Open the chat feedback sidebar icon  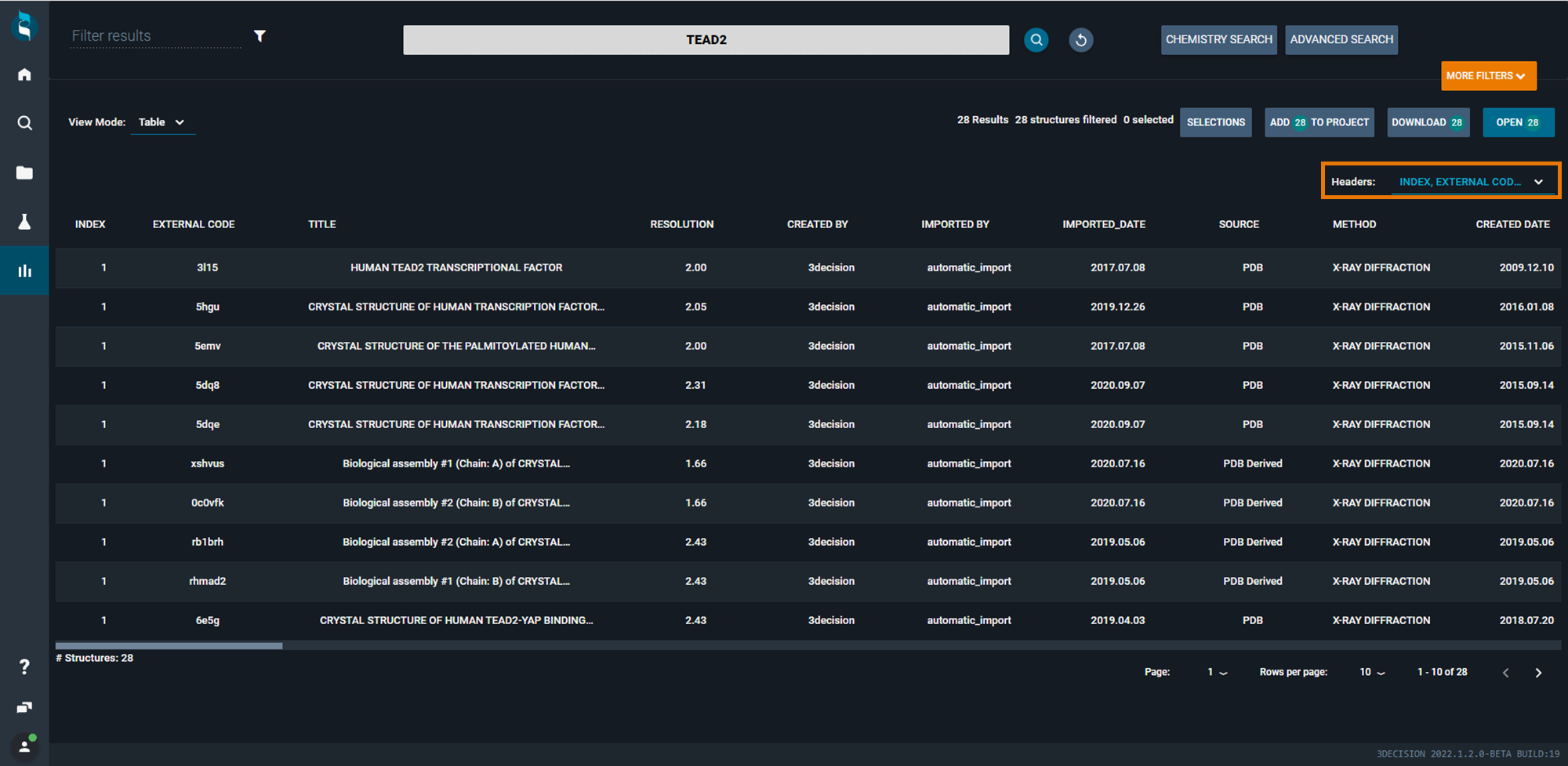(x=24, y=707)
